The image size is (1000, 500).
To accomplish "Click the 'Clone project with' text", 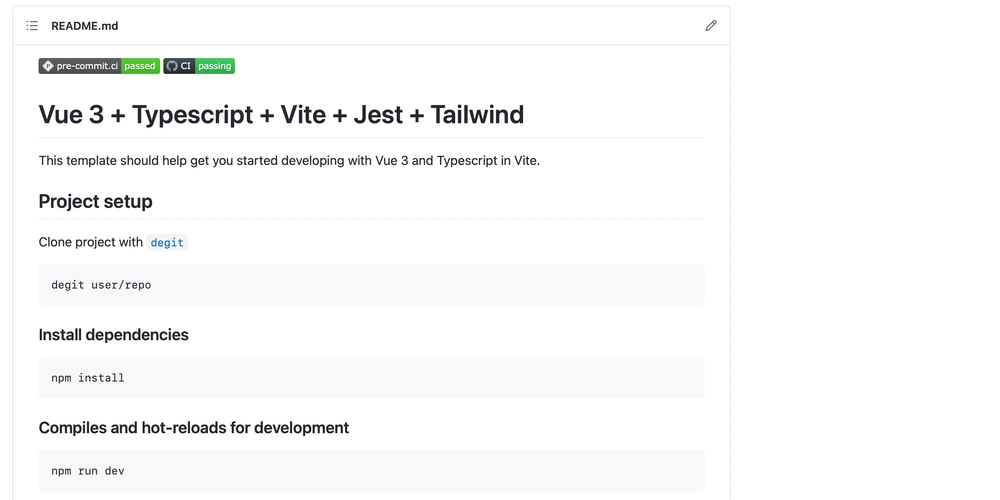I will [x=91, y=242].
